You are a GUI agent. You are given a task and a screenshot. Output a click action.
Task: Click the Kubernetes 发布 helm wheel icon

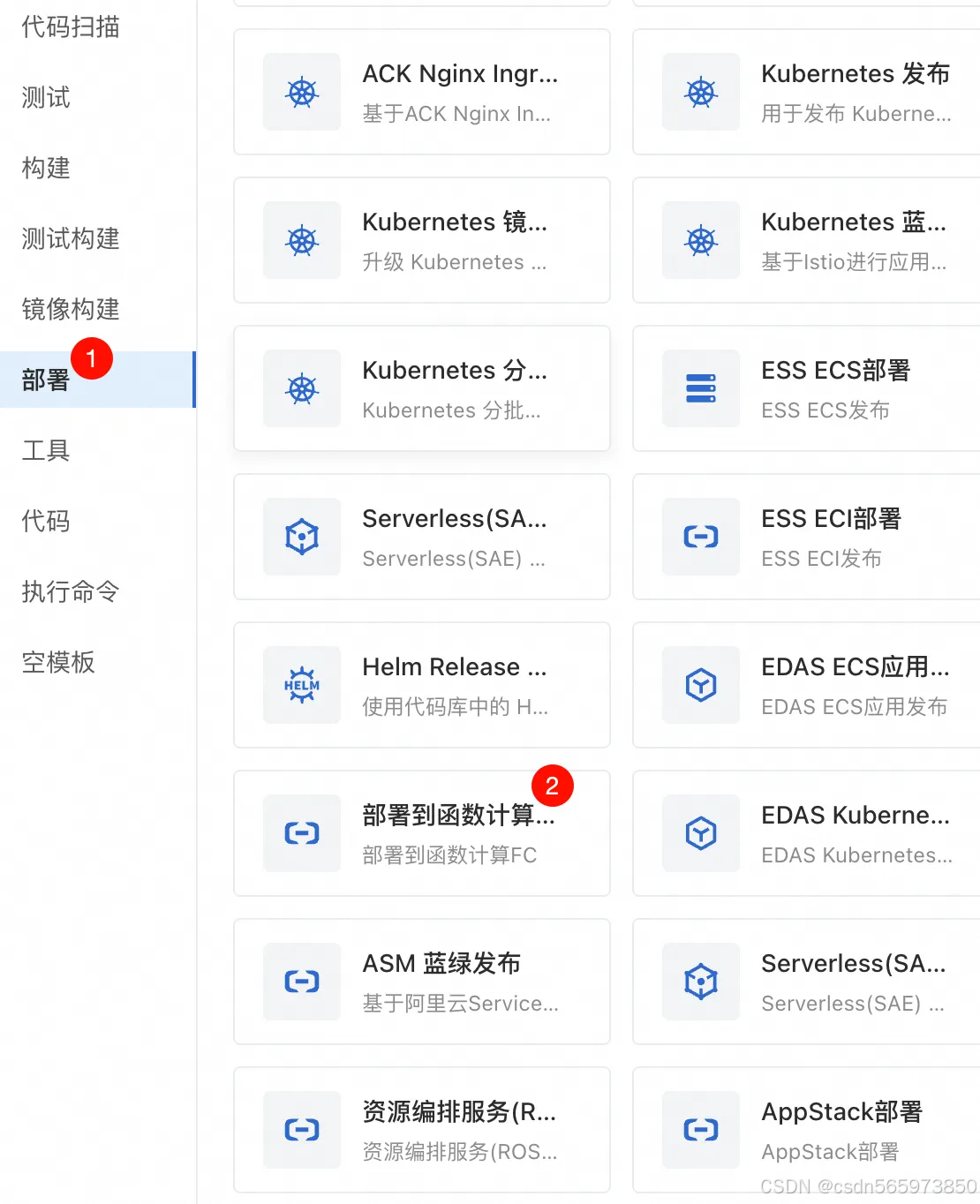[700, 92]
